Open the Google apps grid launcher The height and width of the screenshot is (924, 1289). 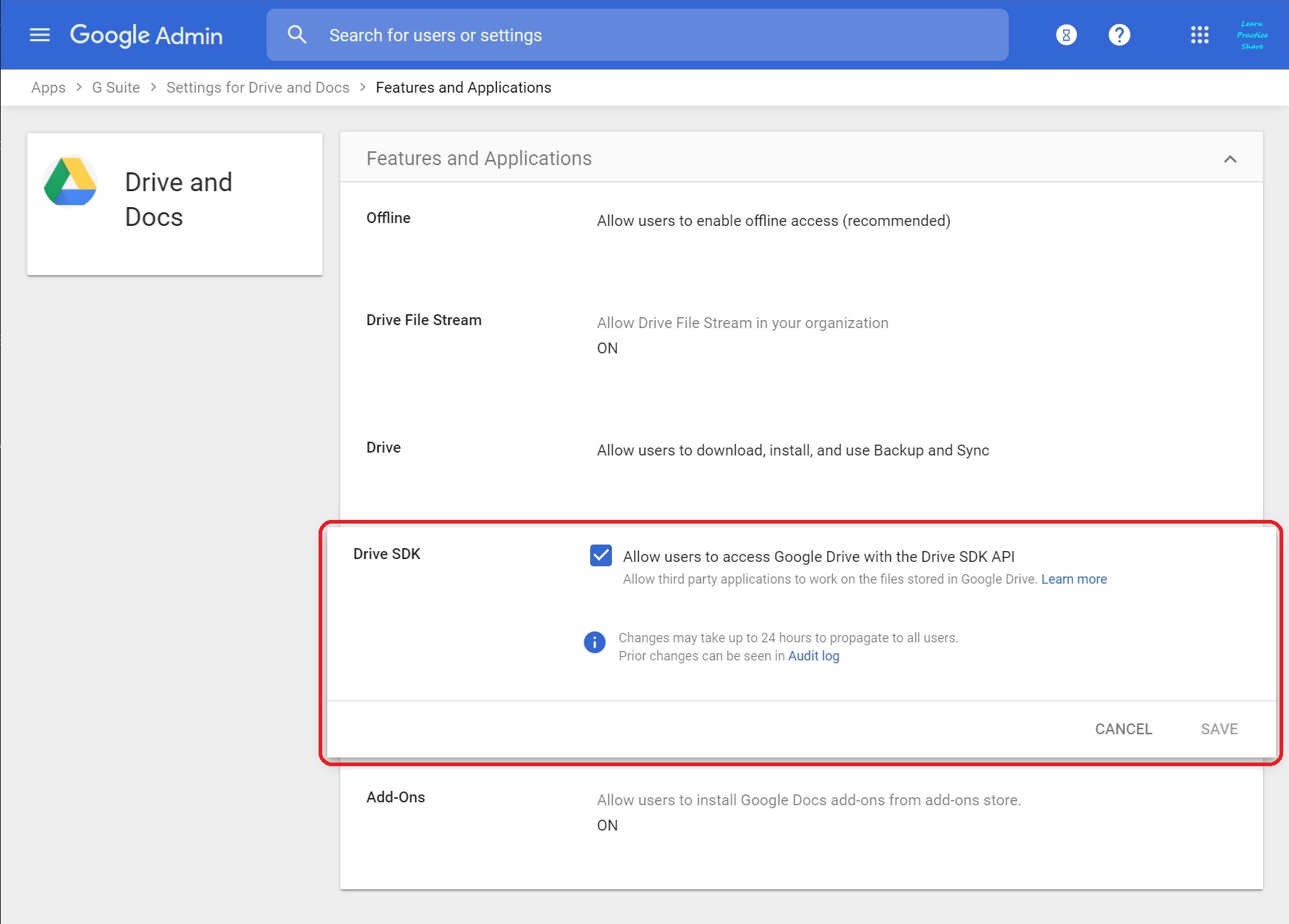[x=1199, y=35]
